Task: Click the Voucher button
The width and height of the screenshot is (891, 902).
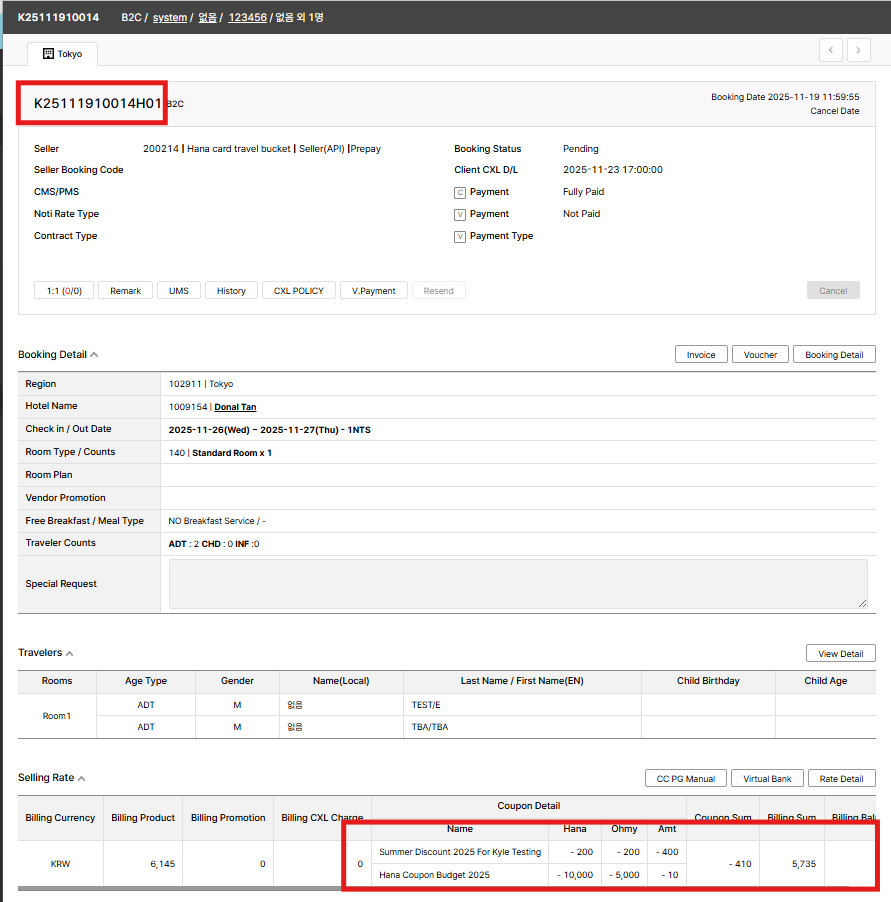Action: point(760,355)
